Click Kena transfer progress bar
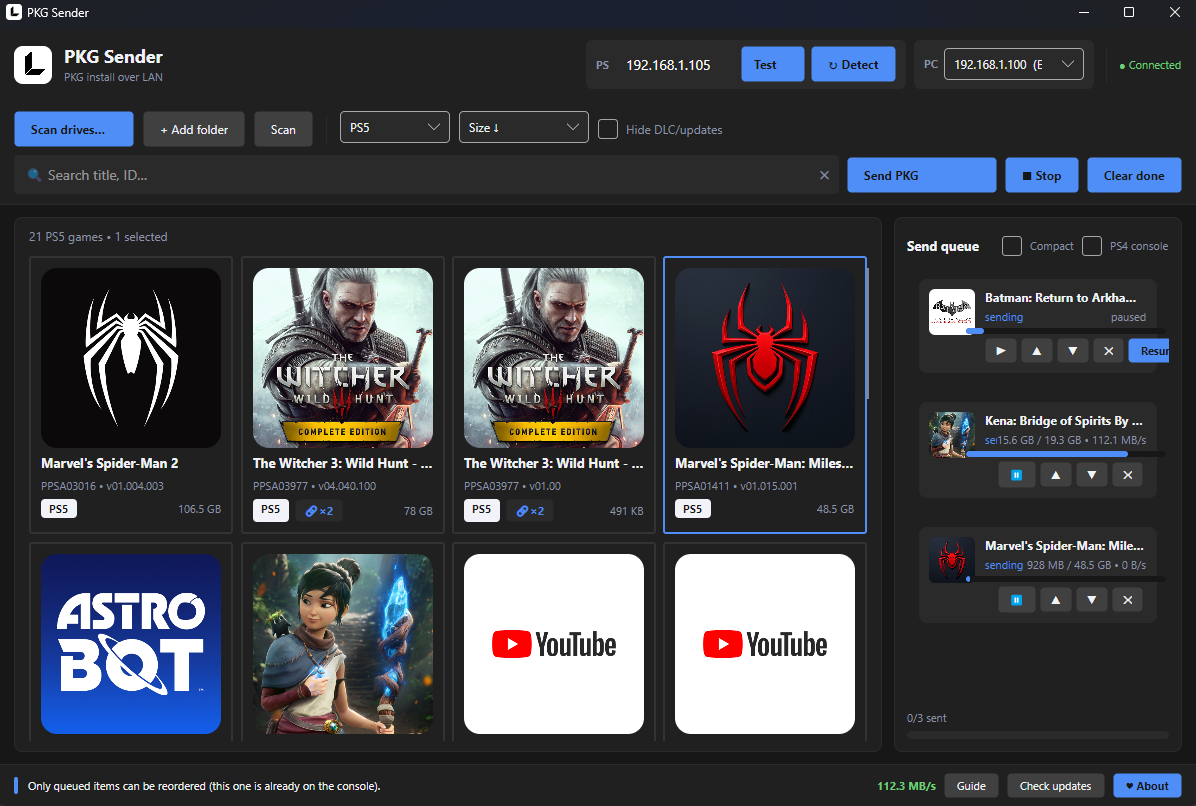 coord(1066,454)
